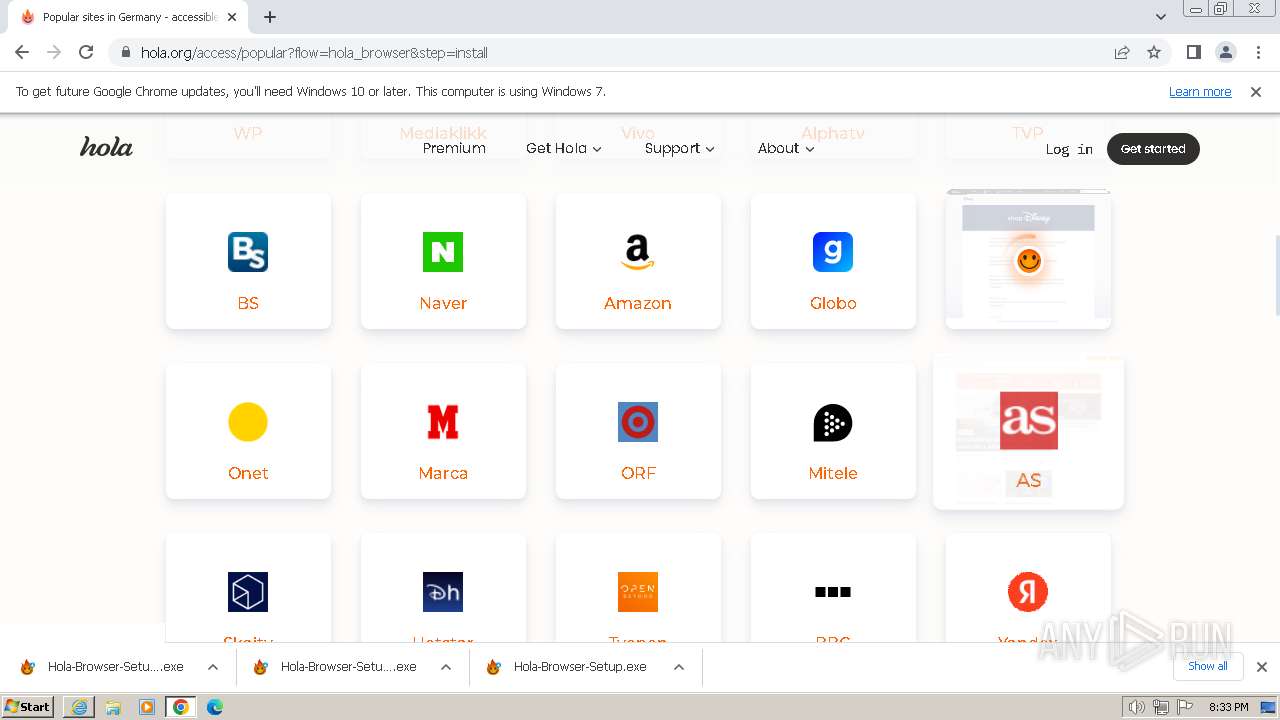Open the dark blue cube site icon

(248, 592)
